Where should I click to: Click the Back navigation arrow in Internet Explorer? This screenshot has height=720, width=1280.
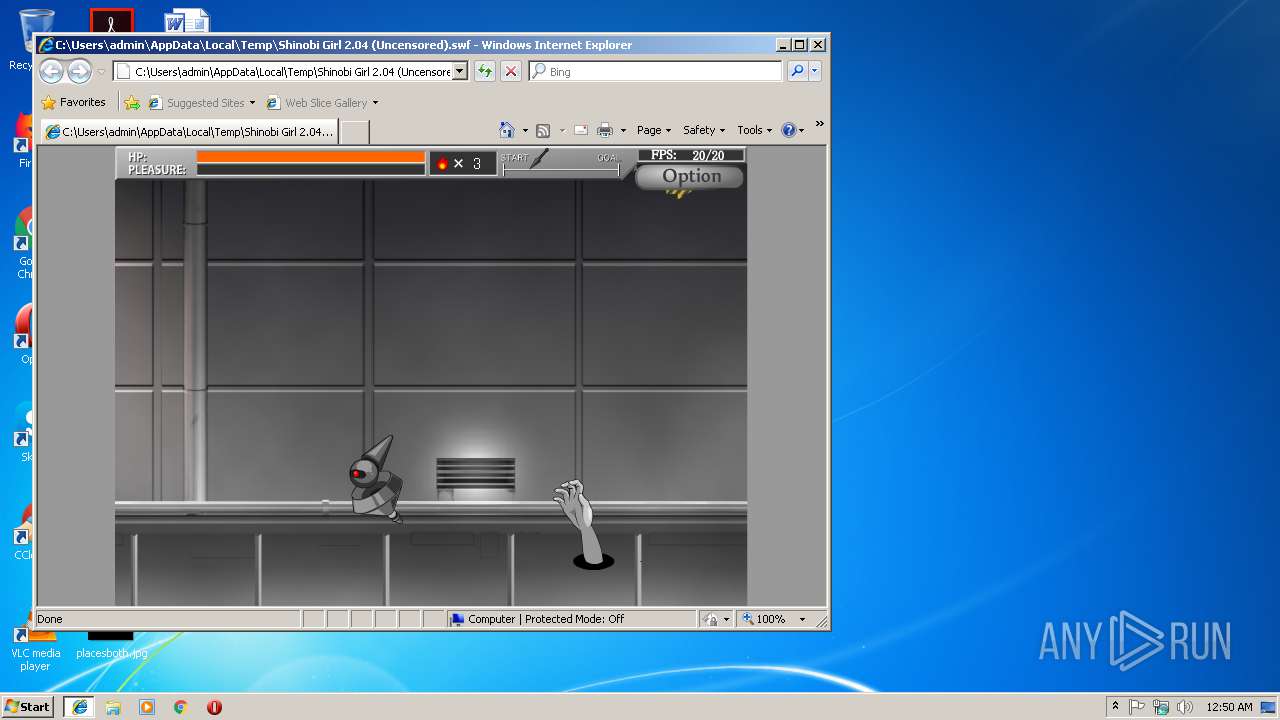pyautogui.click(x=51, y=71)
